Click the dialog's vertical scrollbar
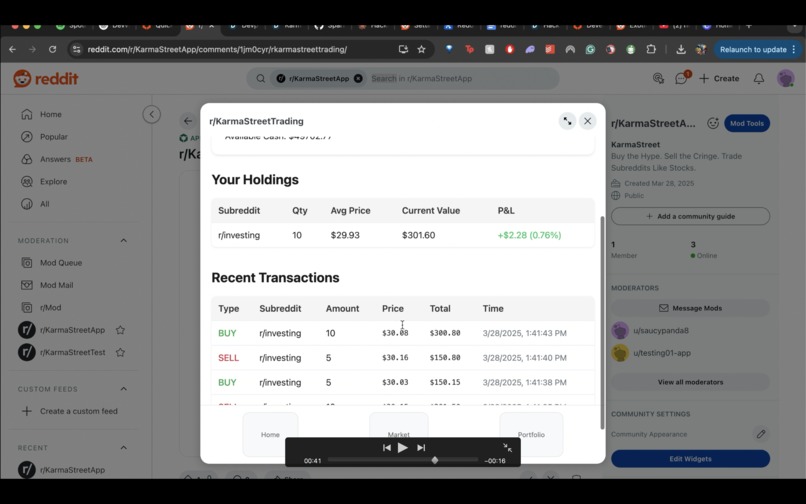Image resolution: width=806 pixels, height=504 pixels. coord(602,322)
